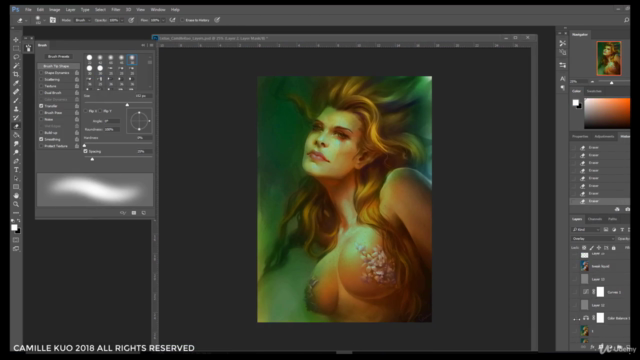
Task: Click the color picker gradient field
Action: [x=607, y=113]
